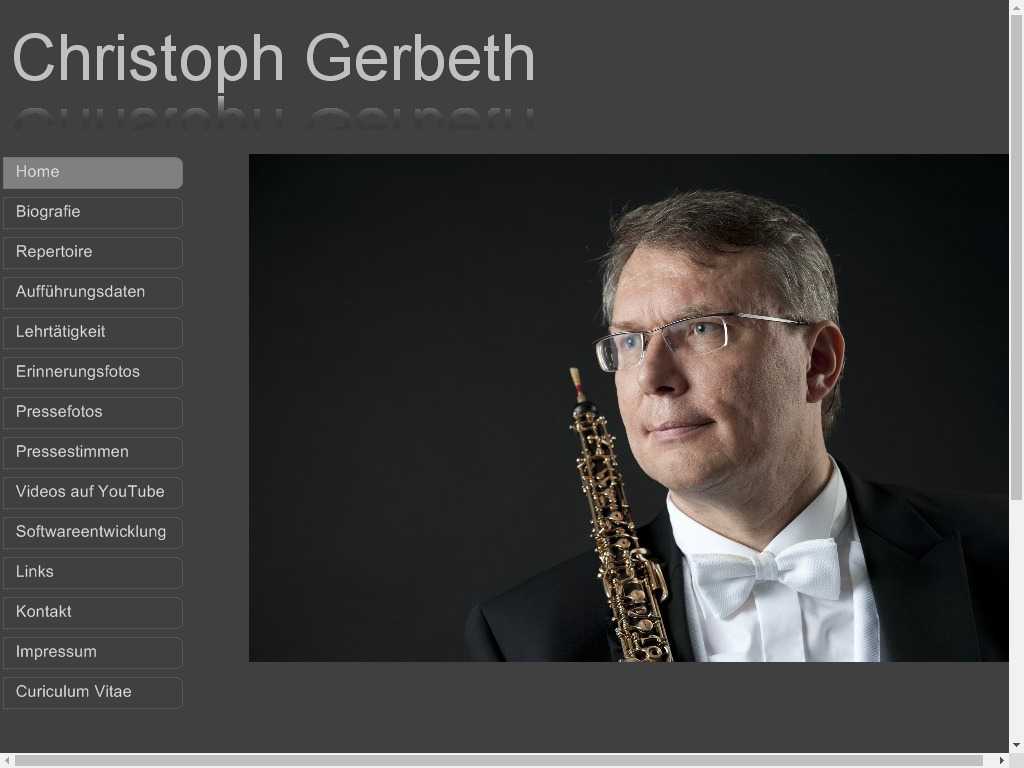Go to Softwareentwicklung page
The image size is (1024, 768).
(93, 532)
